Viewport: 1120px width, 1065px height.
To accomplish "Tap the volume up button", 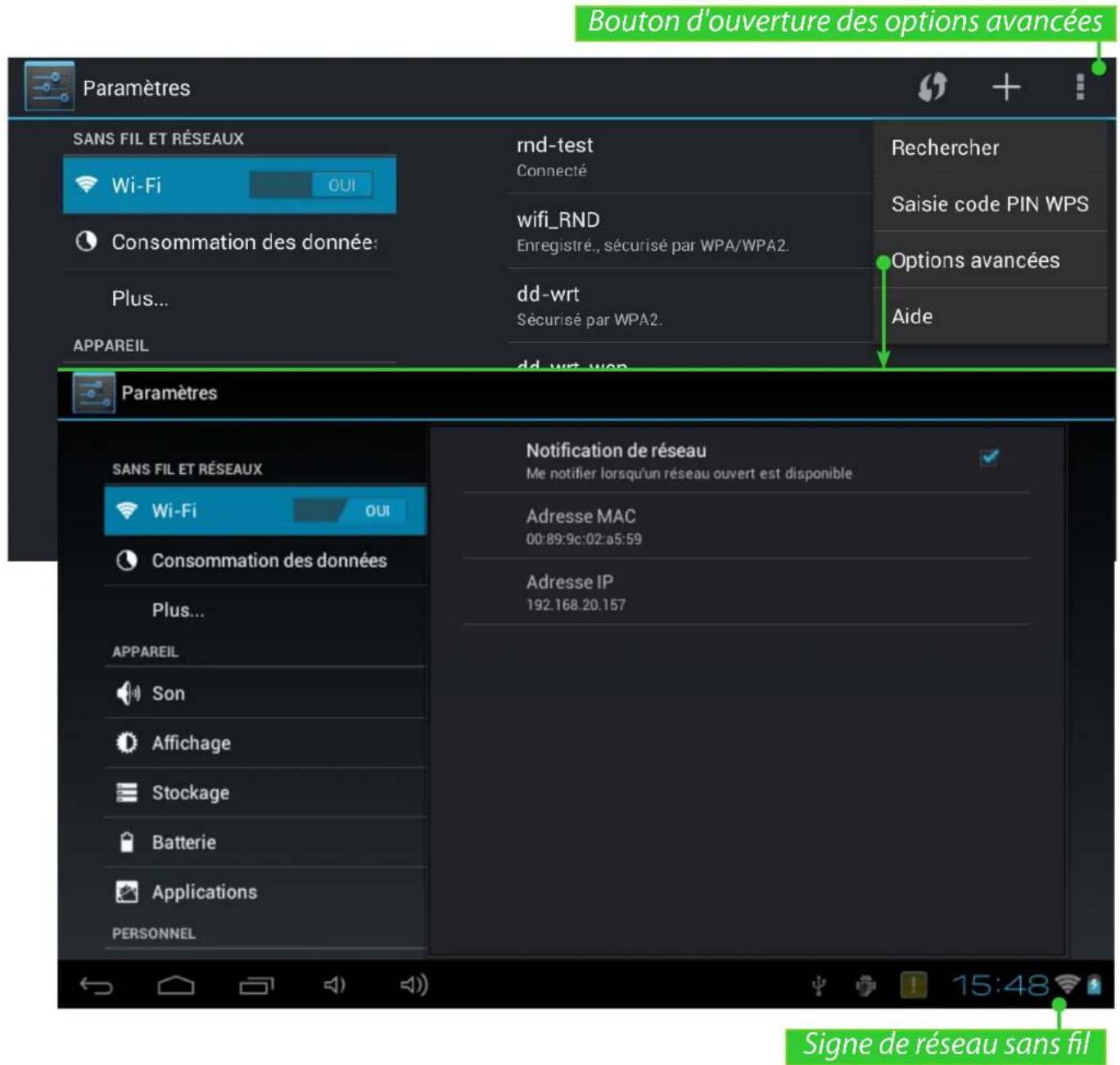I will tap(413, 985).
